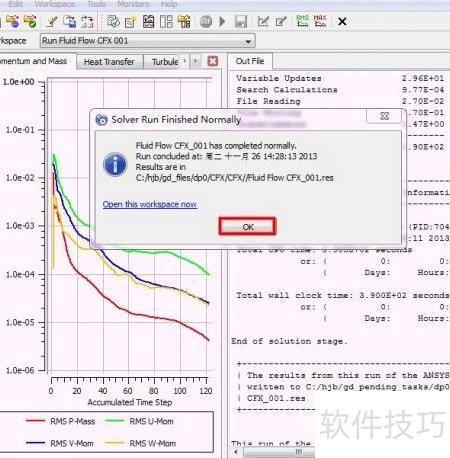This screenshot has width=450, height=458.
Task: Click the folder with grid icon
Action: point(184,22)
